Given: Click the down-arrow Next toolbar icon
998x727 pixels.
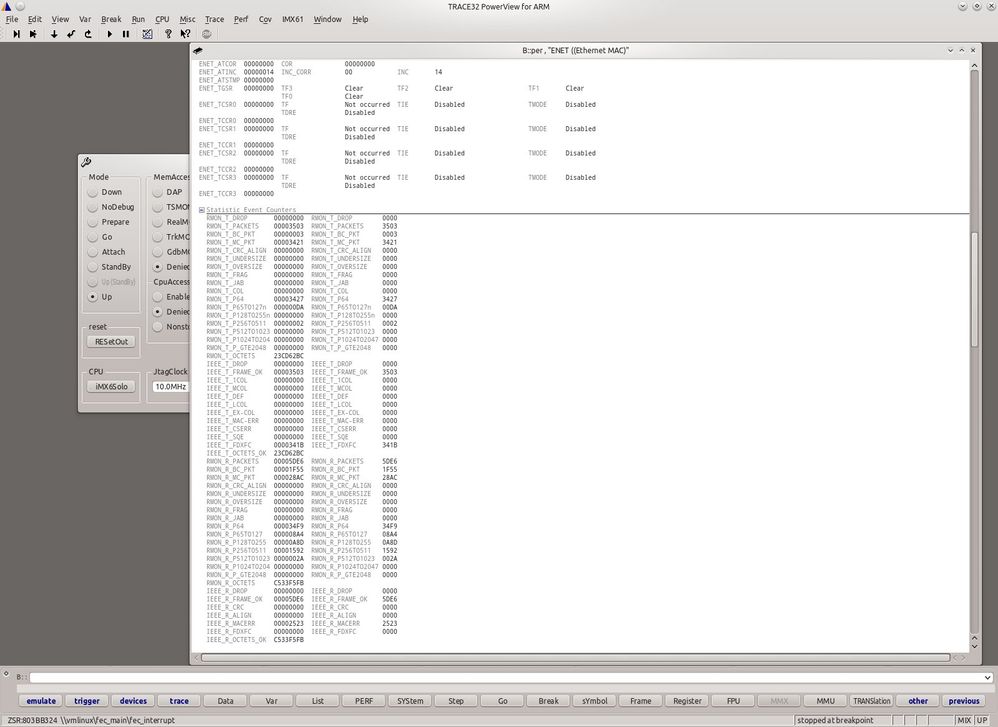Looking at the screenshot, I should point(54,34).
